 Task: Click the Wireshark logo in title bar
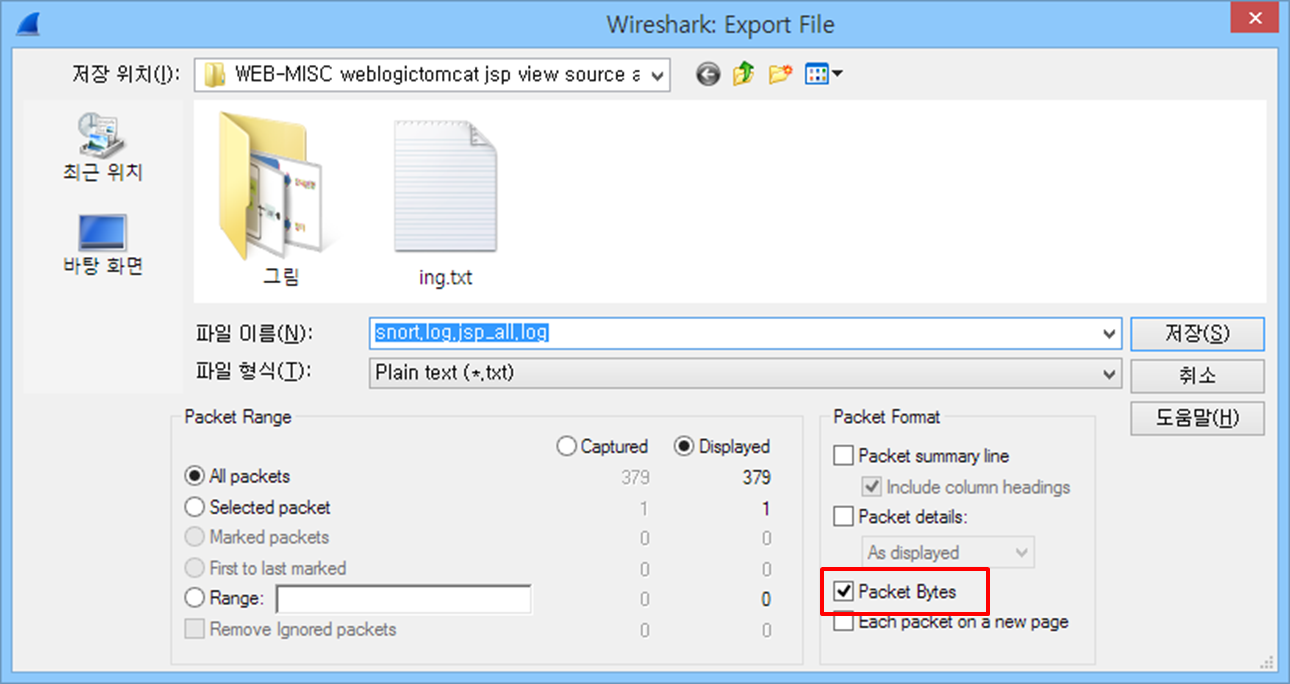click(x=26, y=20)
